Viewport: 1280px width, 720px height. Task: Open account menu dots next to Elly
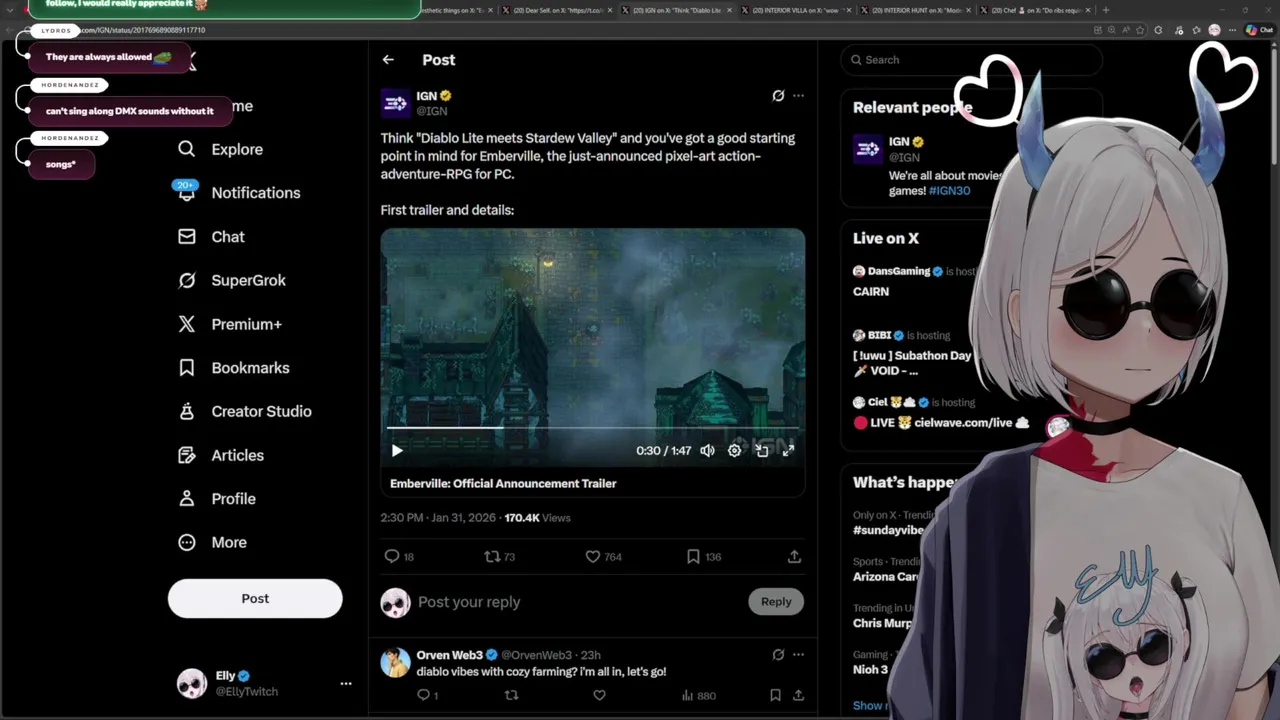[346, 684]
